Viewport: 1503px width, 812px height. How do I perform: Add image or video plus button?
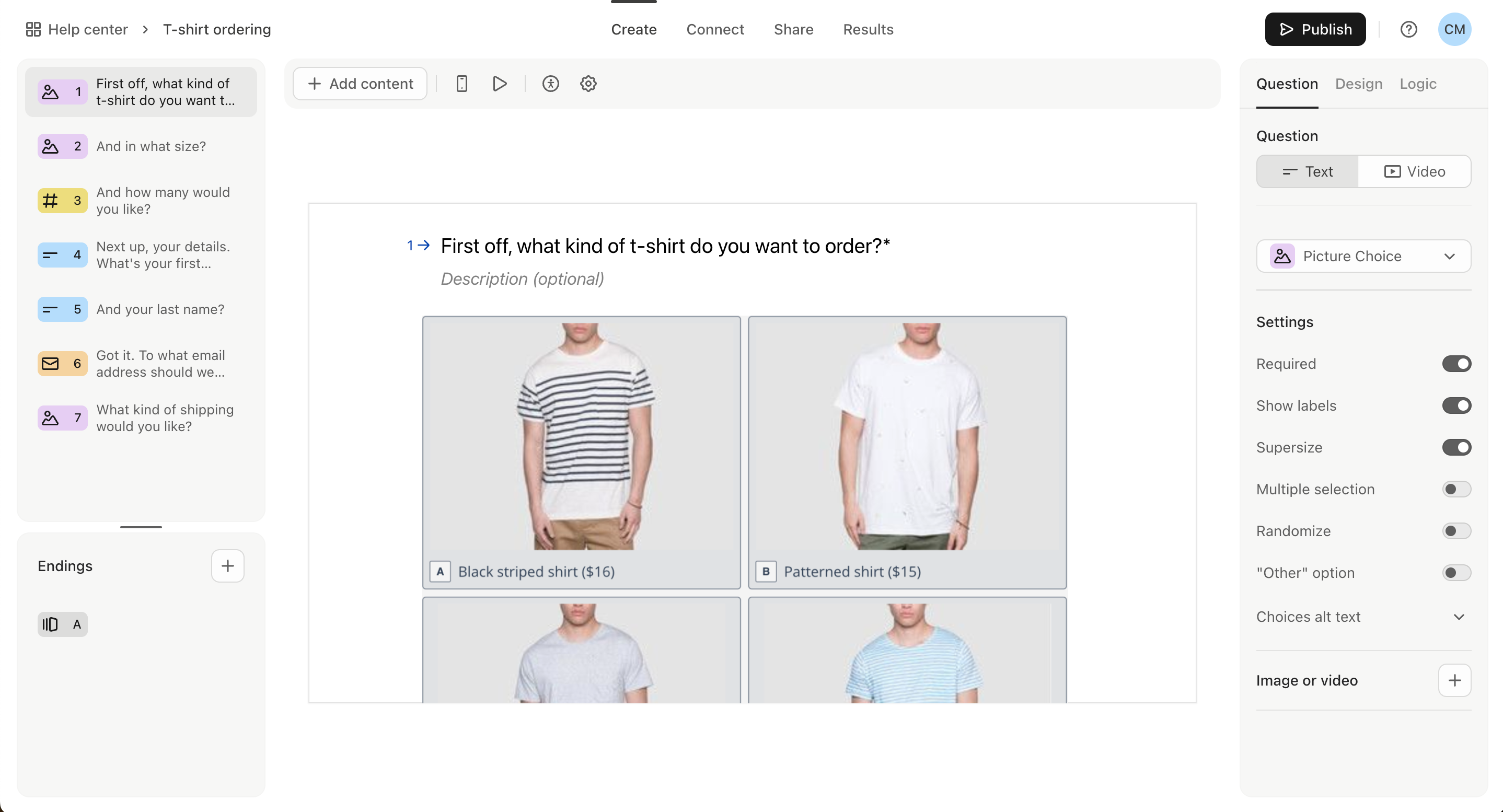tap(1454, 680)
